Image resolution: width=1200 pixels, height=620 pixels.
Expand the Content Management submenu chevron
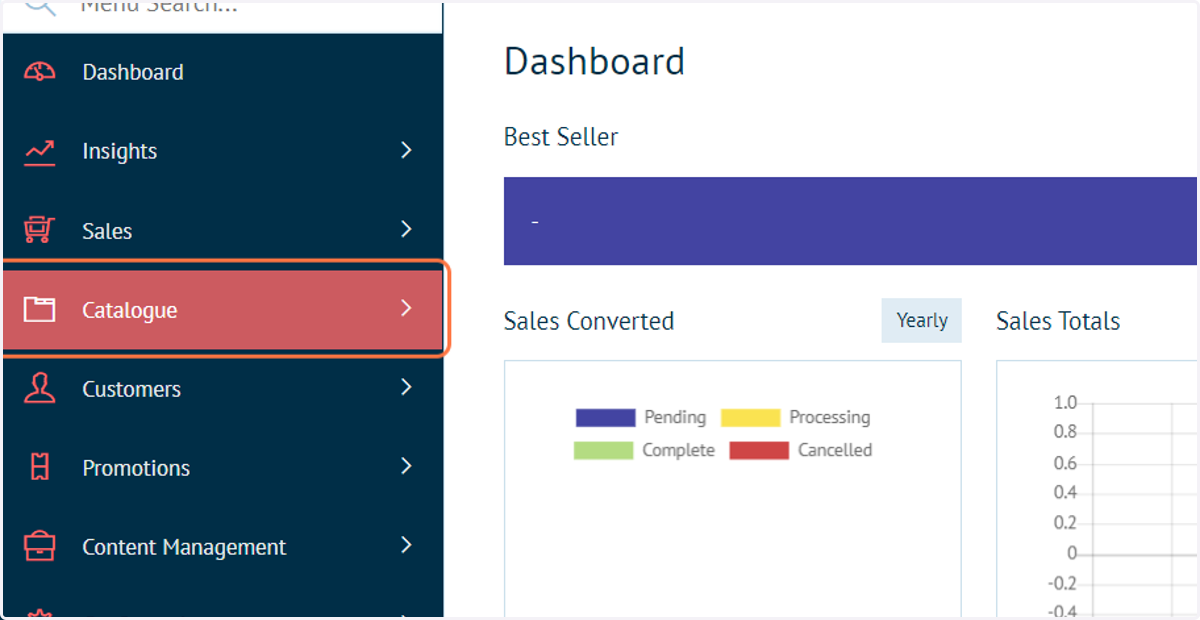click(x=406, y=545)
